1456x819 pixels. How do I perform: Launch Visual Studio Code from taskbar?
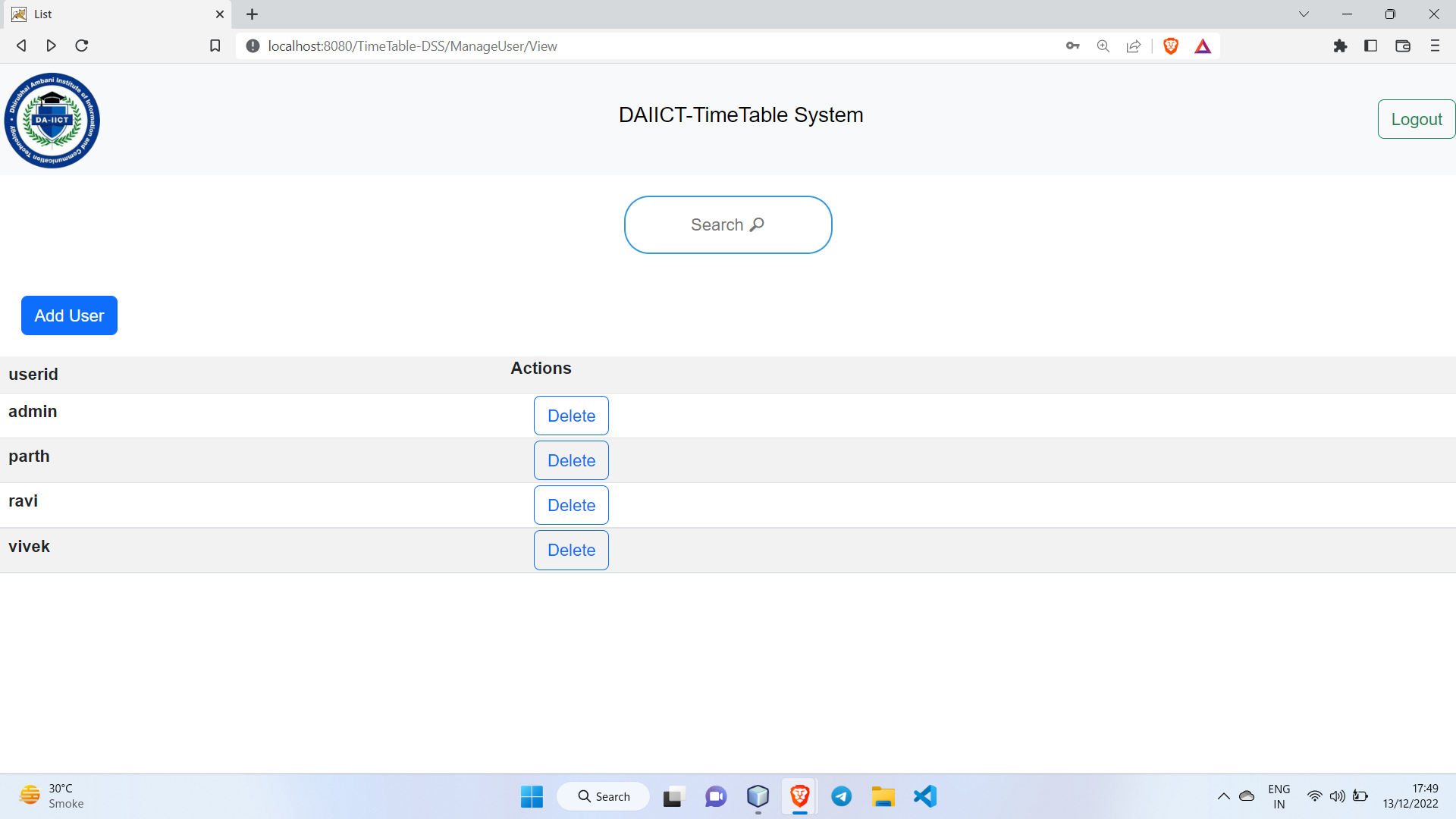pos(925,796)
